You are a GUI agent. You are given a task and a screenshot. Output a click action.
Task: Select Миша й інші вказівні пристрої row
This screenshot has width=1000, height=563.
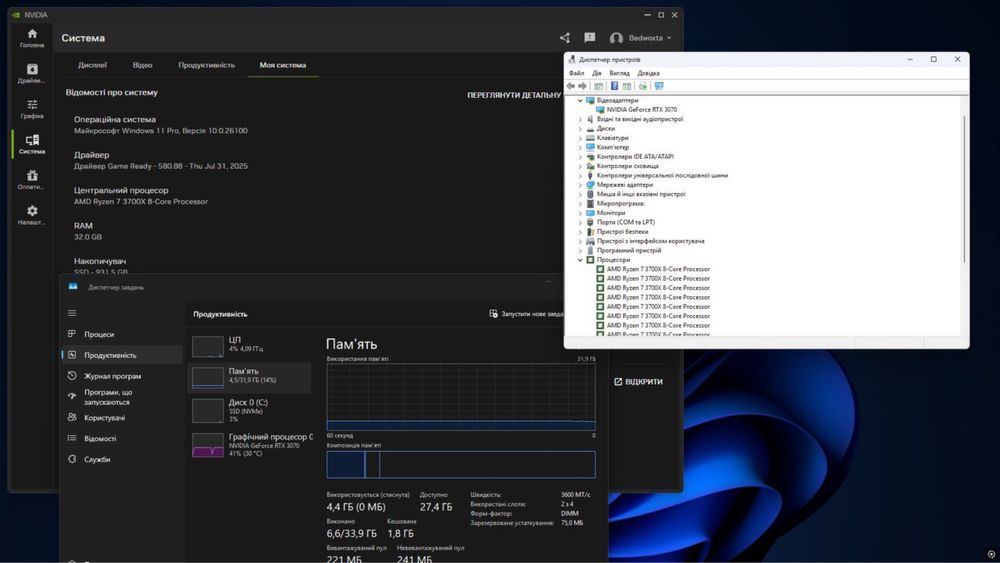[x=641, y=194]
